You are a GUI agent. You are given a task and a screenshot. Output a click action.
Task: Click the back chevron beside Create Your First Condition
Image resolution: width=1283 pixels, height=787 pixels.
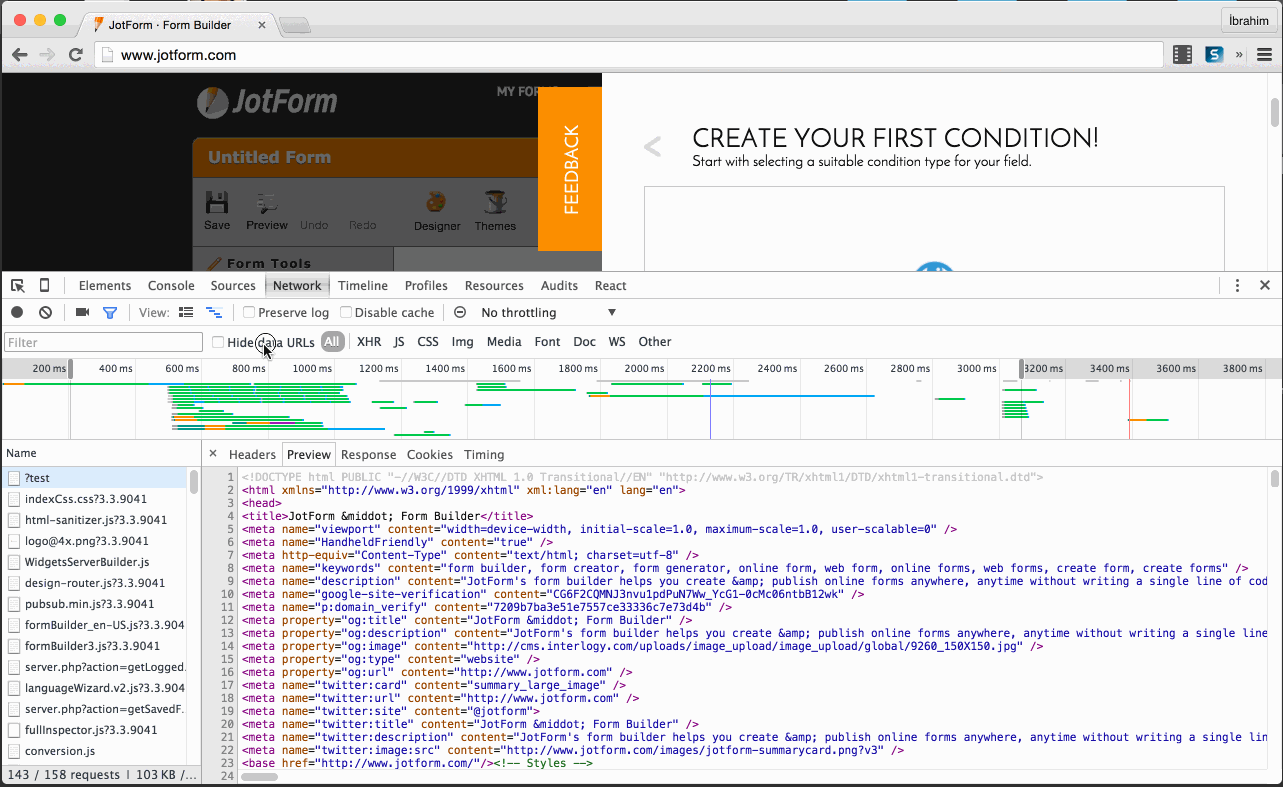point(653,148)
